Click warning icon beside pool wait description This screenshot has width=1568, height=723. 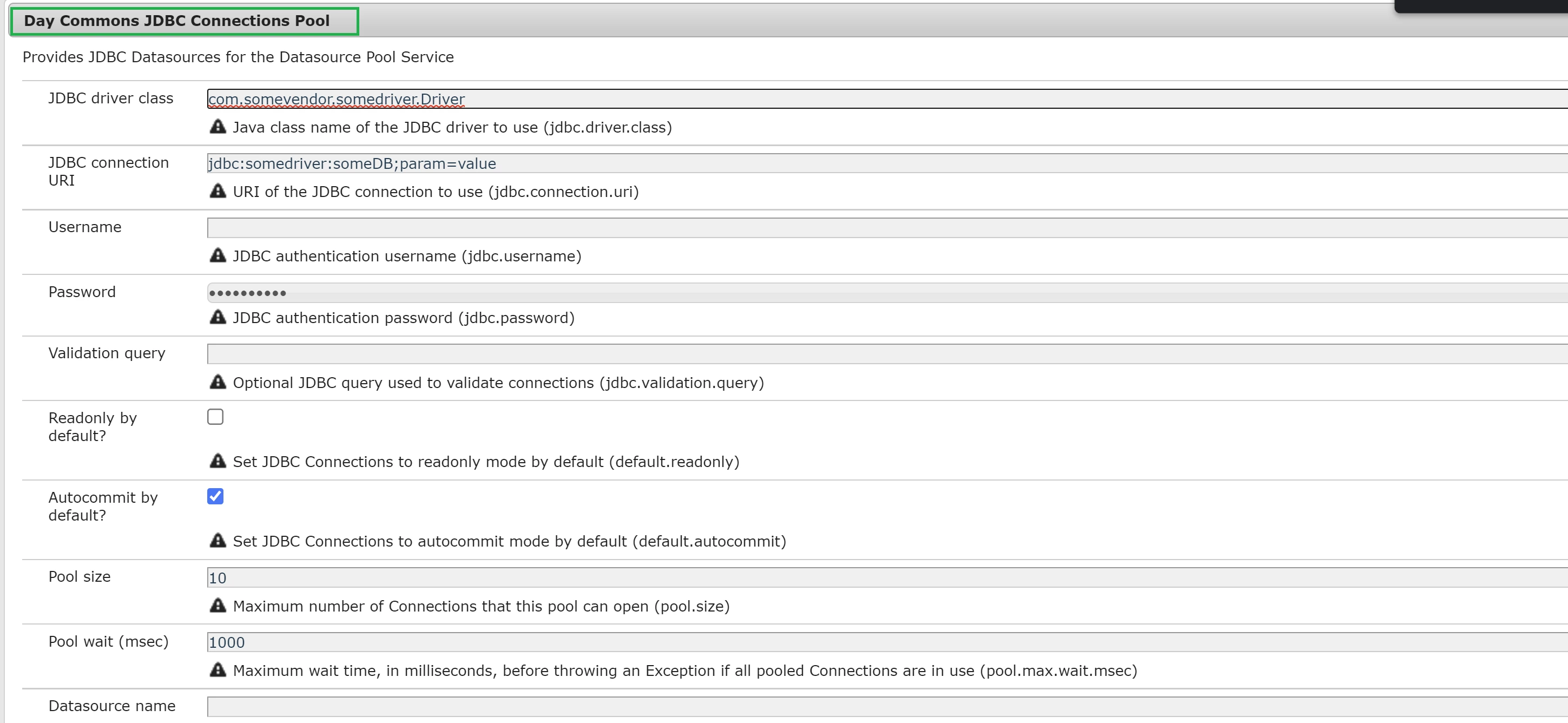tap(218, 670)
